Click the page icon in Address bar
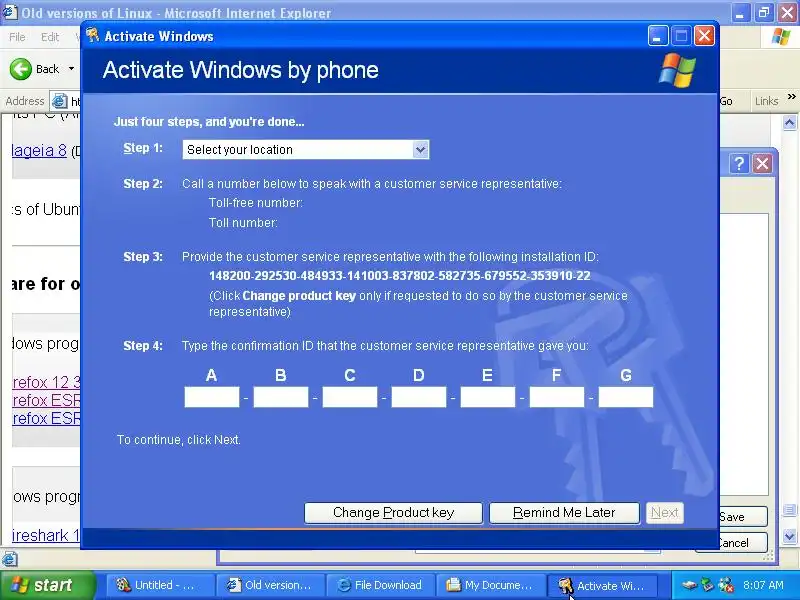800x600 pixels. click(x=60, y=102)
